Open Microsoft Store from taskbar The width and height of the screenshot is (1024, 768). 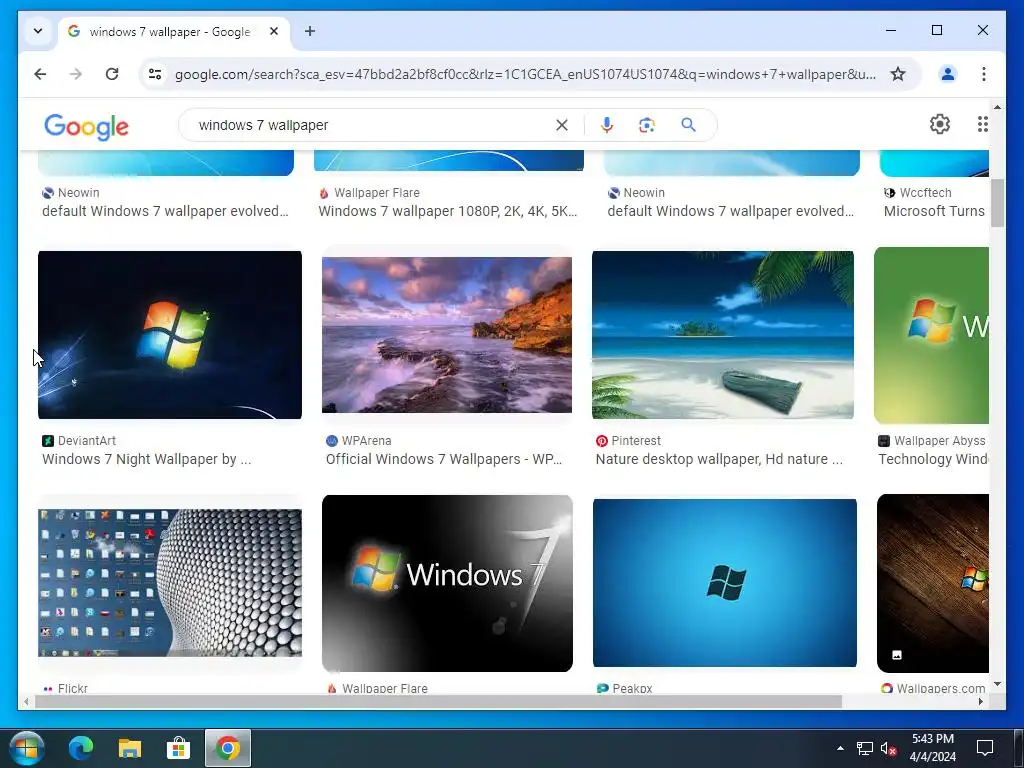(178, 748)
